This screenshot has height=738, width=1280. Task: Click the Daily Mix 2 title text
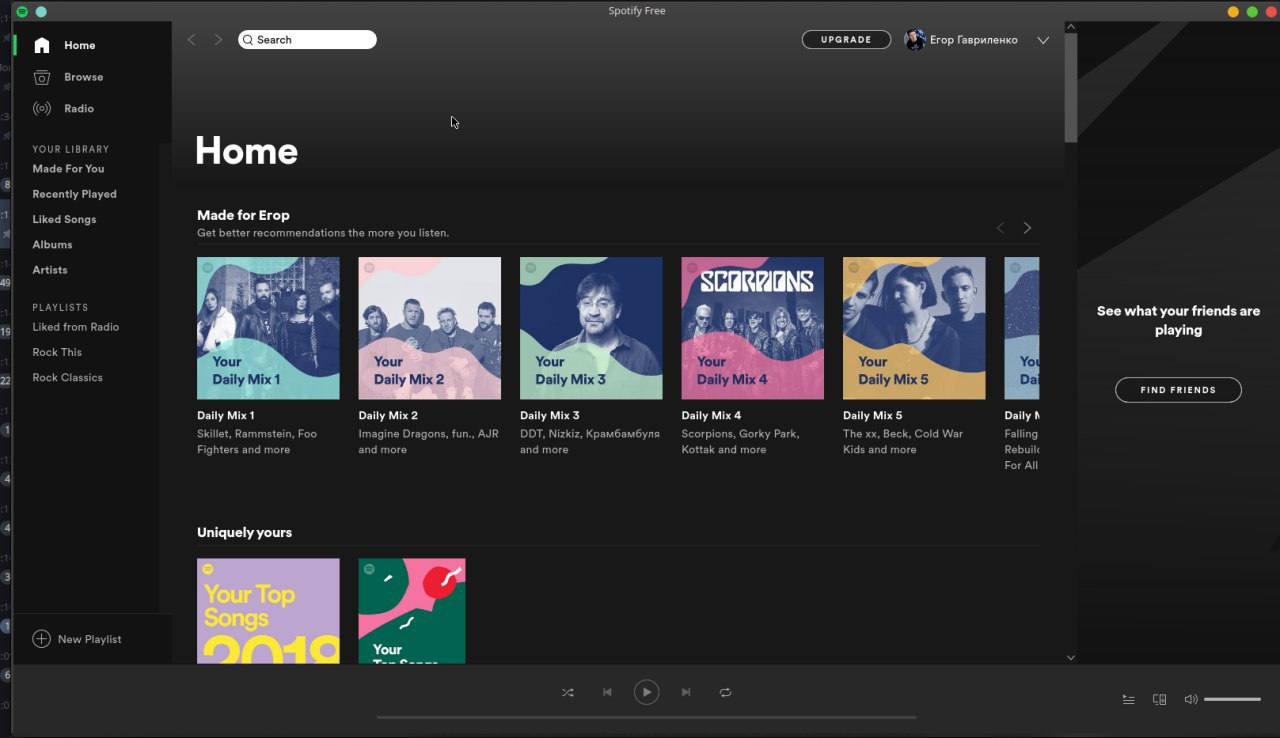tap(388, 415)
